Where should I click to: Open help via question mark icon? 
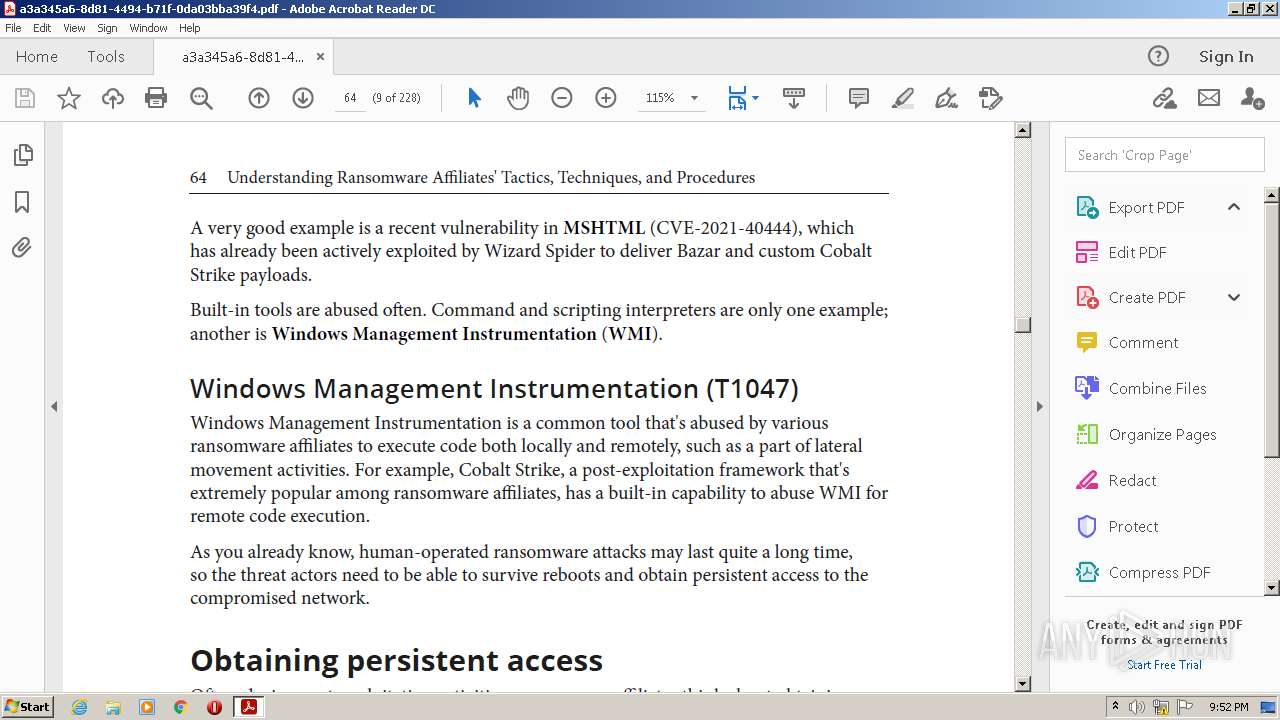point(1158,56)
